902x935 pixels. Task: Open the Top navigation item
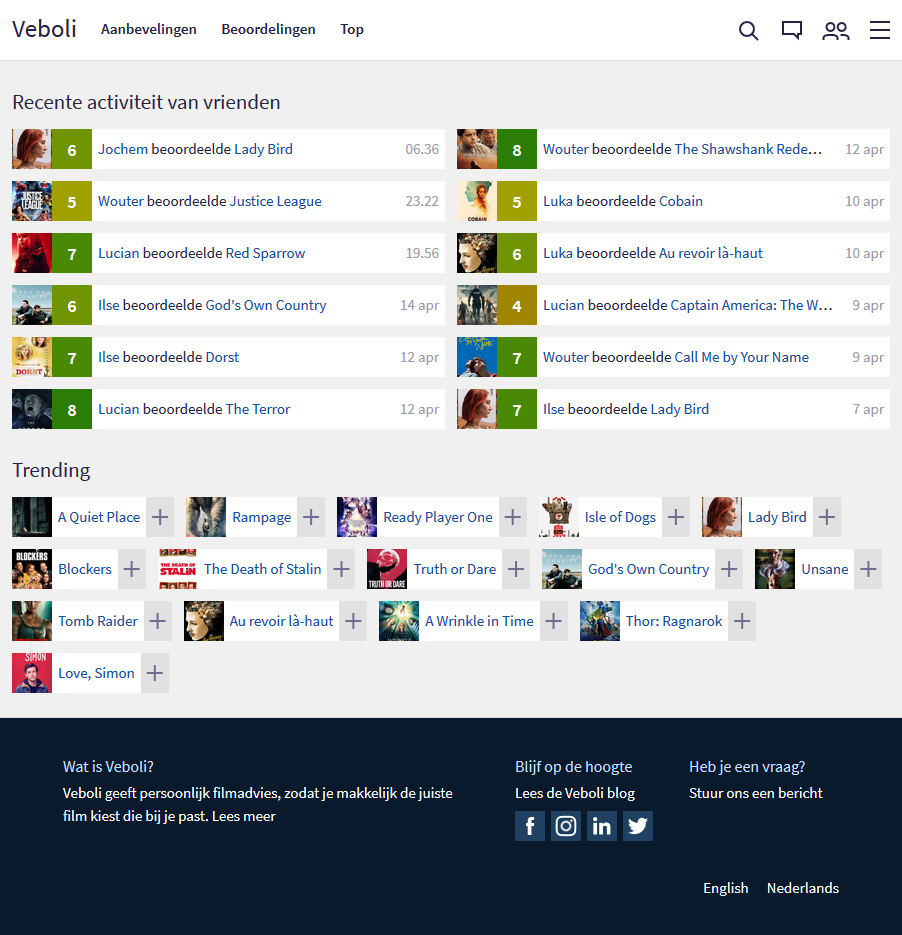(x=352, y=29)
